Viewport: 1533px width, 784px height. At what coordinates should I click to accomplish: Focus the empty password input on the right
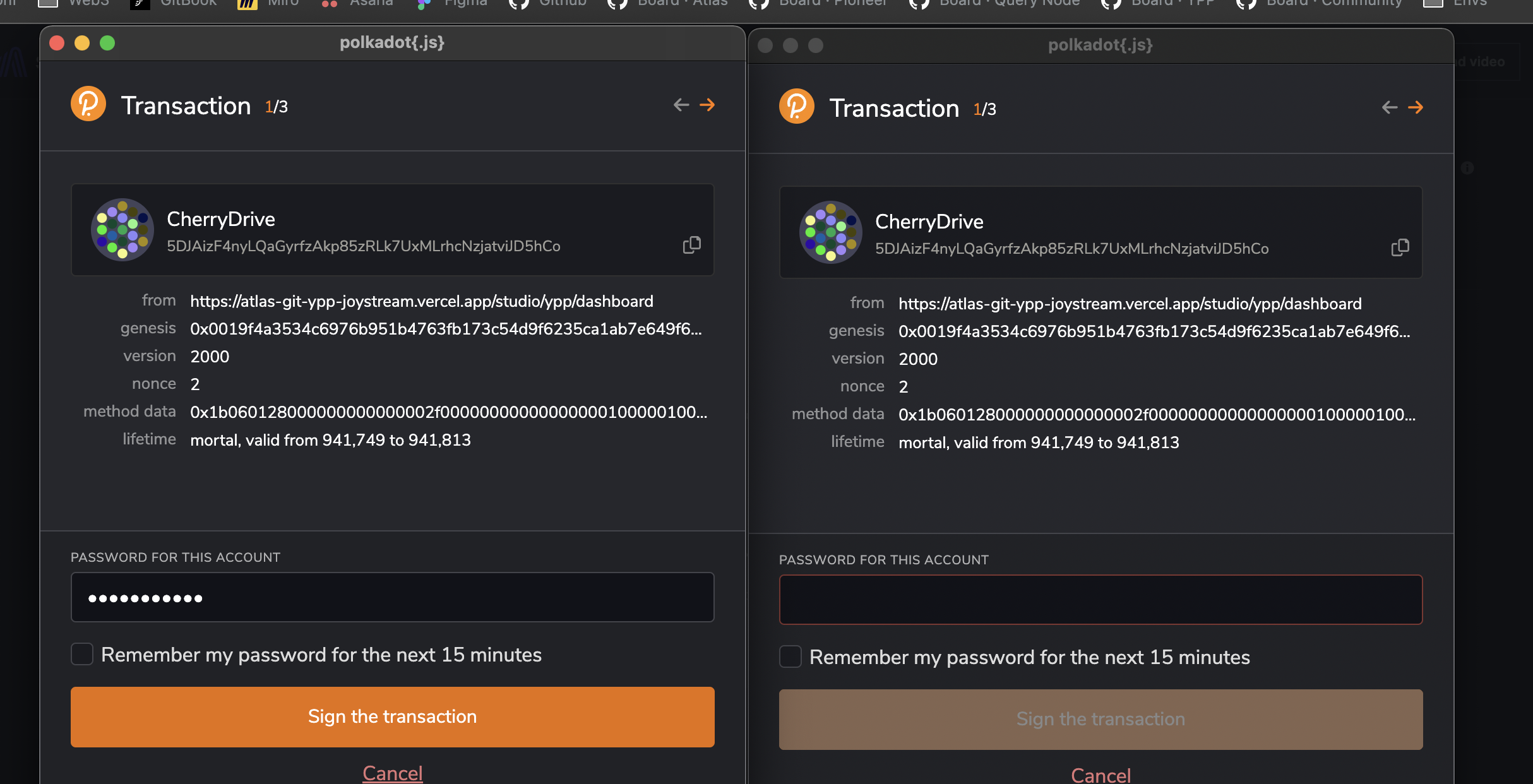click(1101, 599)
